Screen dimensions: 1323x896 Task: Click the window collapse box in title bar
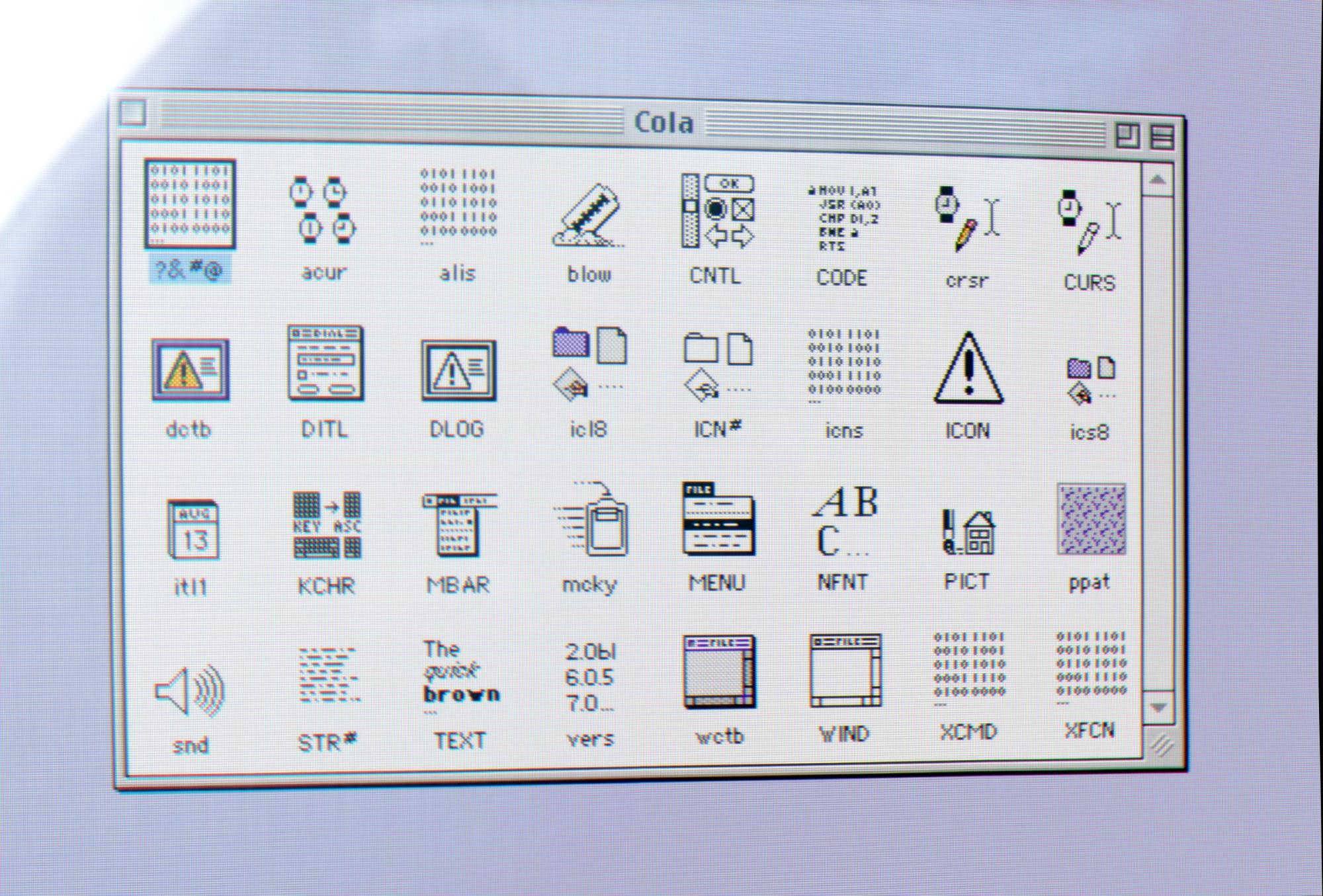tap(1162, 137)
